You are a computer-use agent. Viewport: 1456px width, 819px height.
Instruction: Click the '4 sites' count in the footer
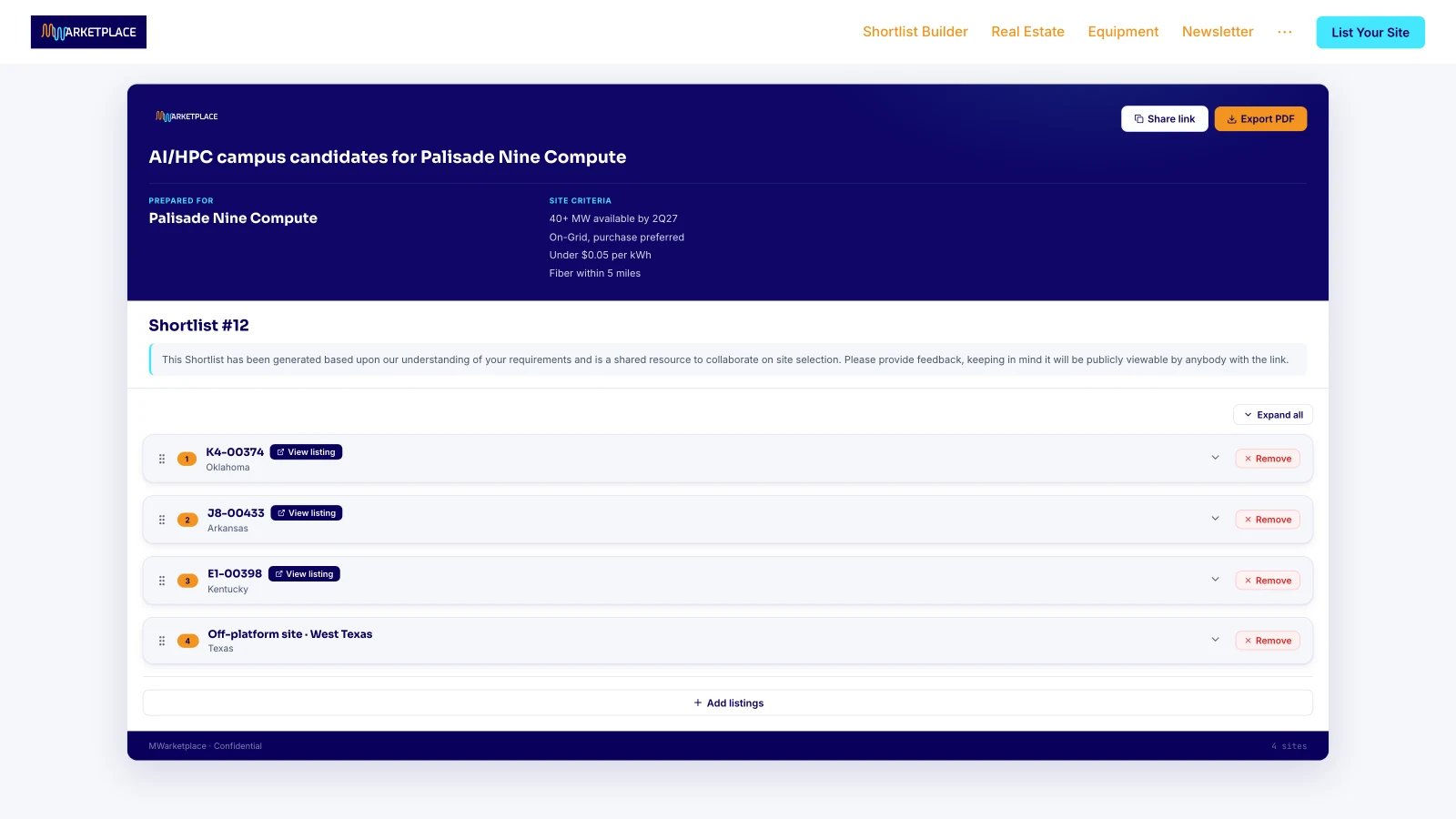(x=1289, y=746)
